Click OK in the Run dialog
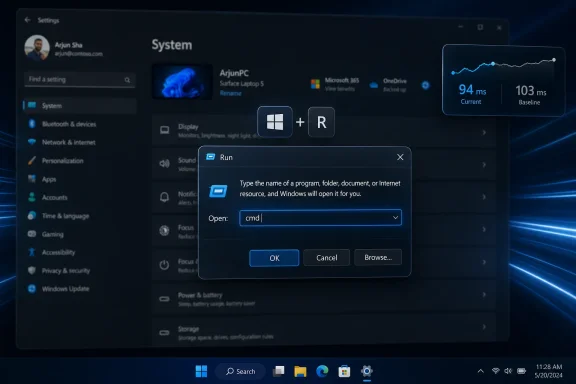 click(274, 258)
